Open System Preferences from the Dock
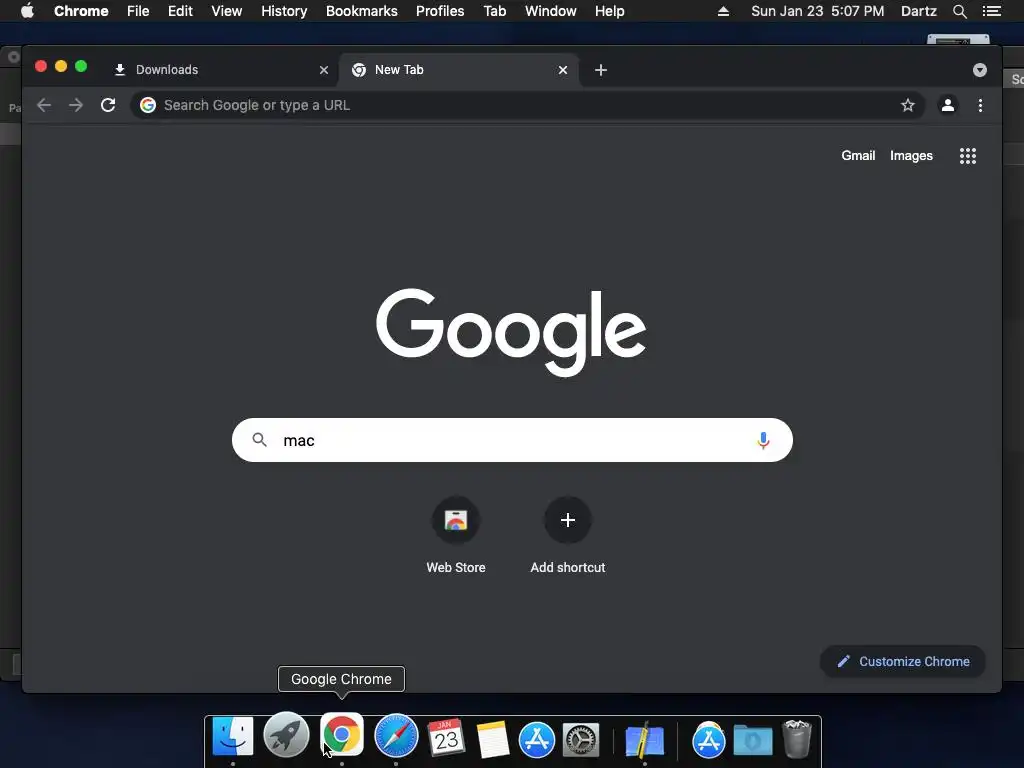The image size is (1024, 768). pos(581,740)
